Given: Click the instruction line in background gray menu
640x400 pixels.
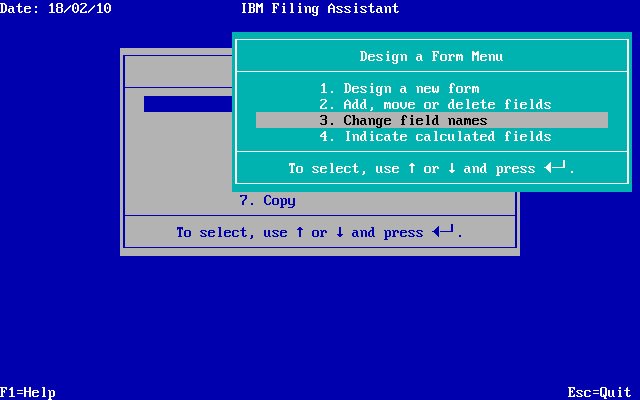Looking at the screenshot, I should coord(320,232).
